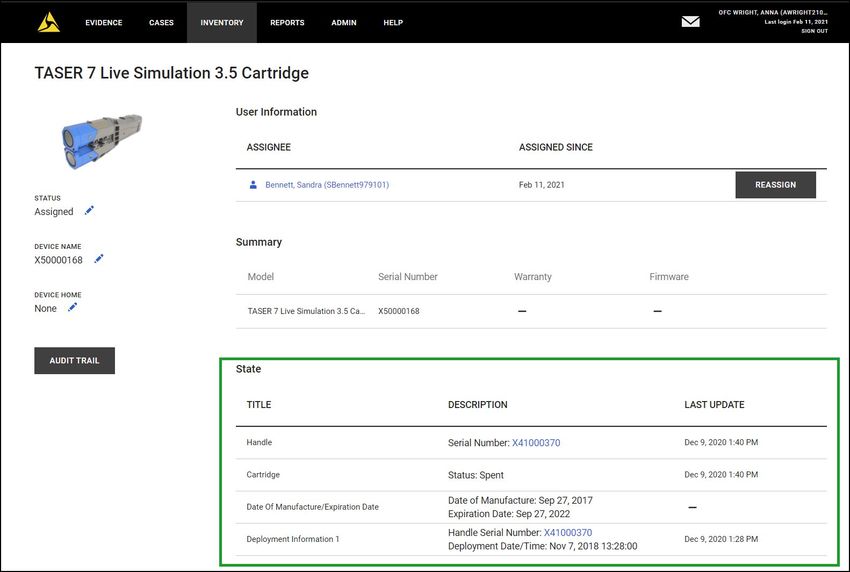This screenshot has width=850, height=572.
Task: Click the Device Home value None
Action: click(x=46, y=308)
